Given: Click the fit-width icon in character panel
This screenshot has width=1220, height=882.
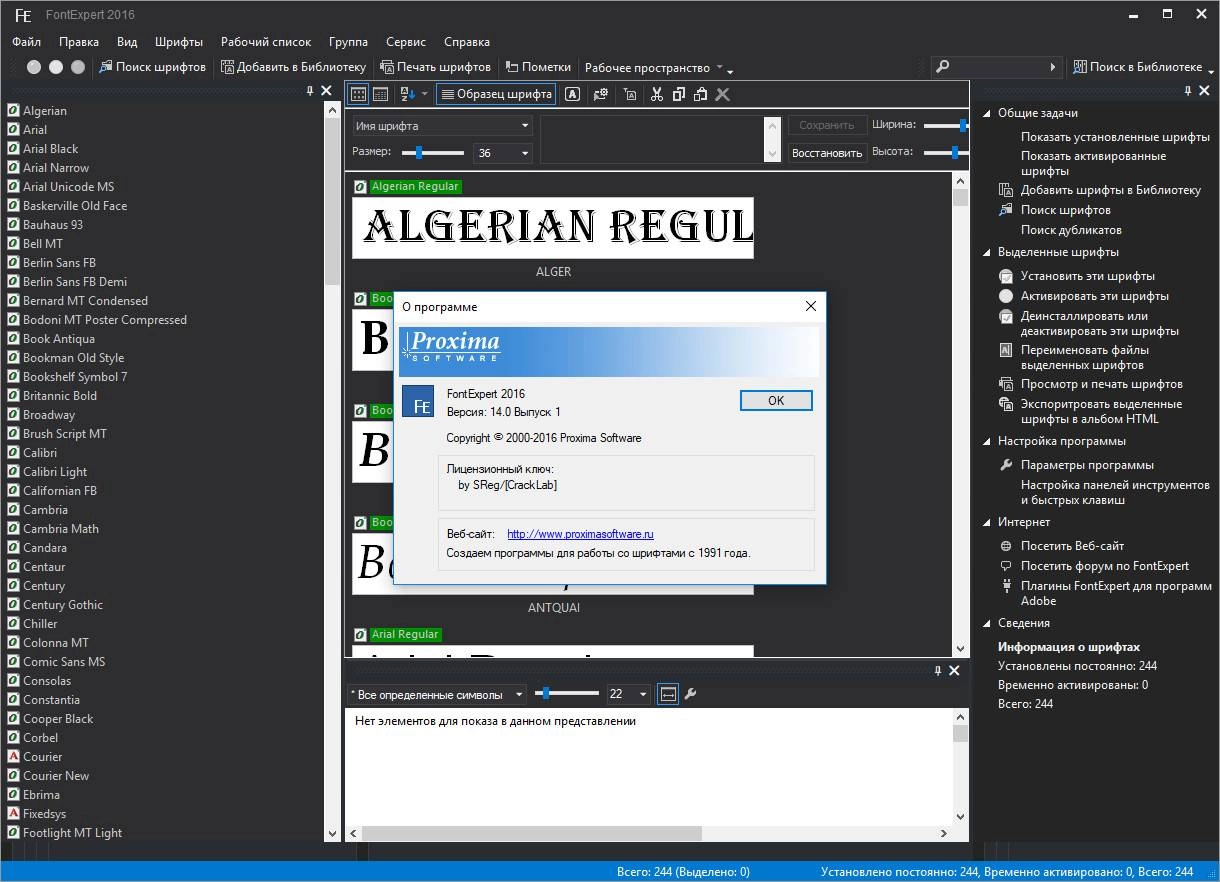Looking at the screenshot, I should (668, 694).
